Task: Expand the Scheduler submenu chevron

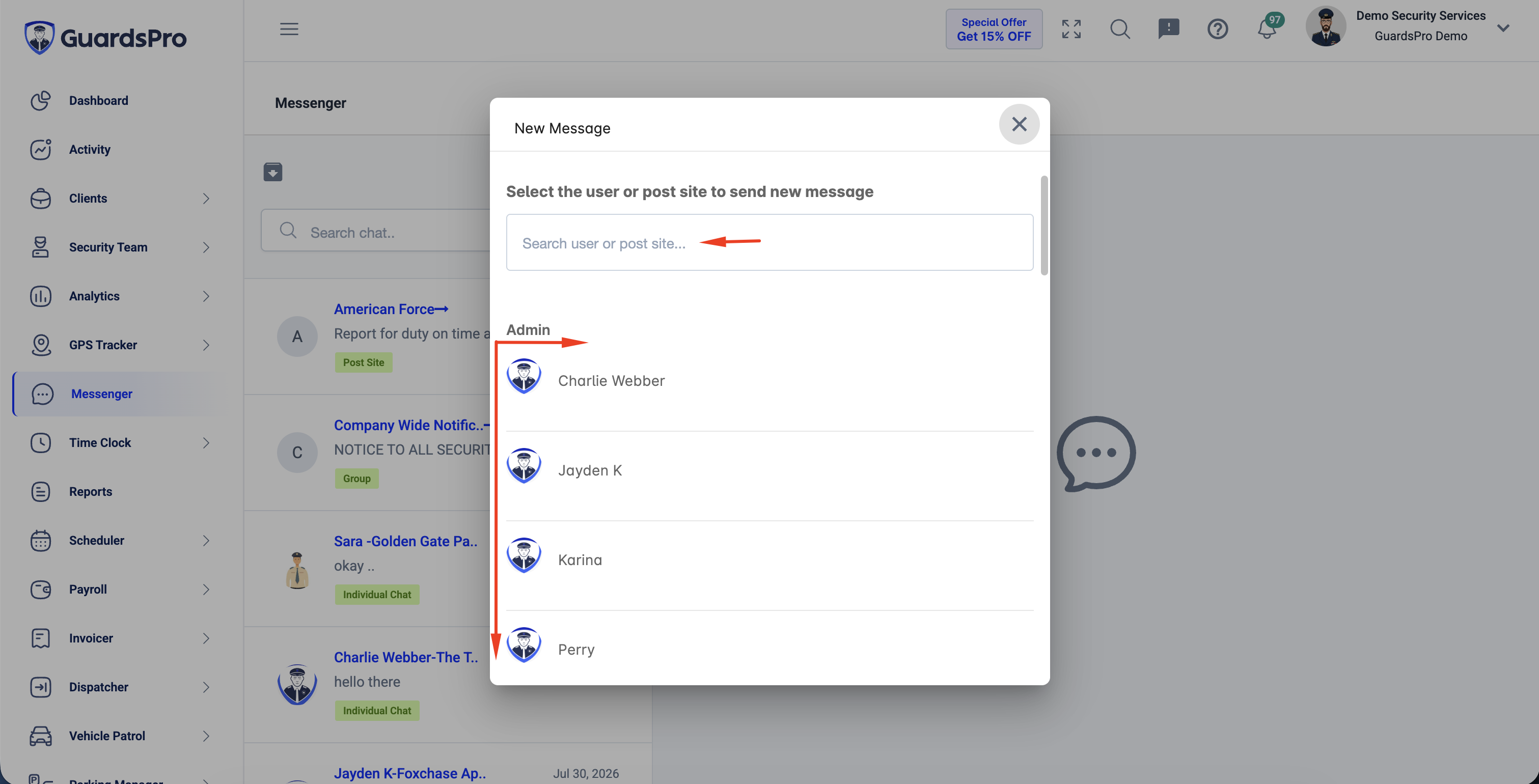Action: (x=206, y=540)
